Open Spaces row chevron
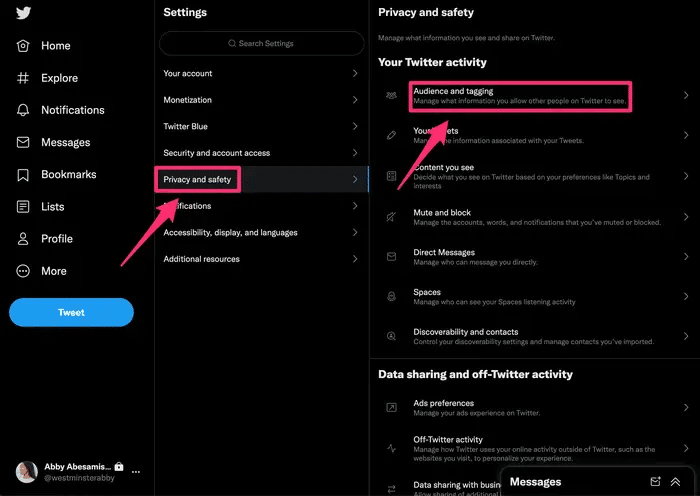Viewport: 700px width, 496px height. tap(686, 296)
